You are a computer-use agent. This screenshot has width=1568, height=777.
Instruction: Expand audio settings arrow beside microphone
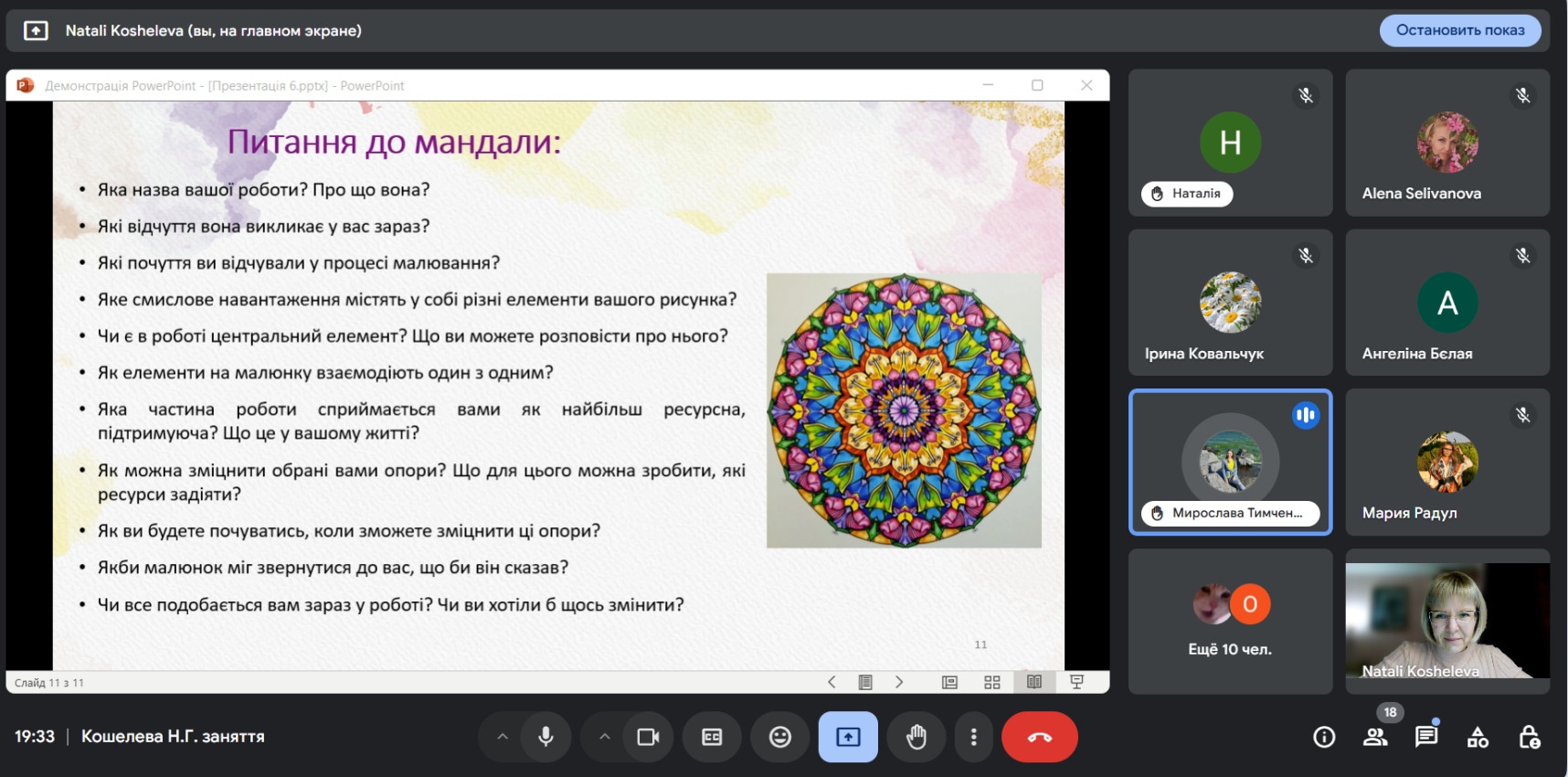[x=502, y=737]
